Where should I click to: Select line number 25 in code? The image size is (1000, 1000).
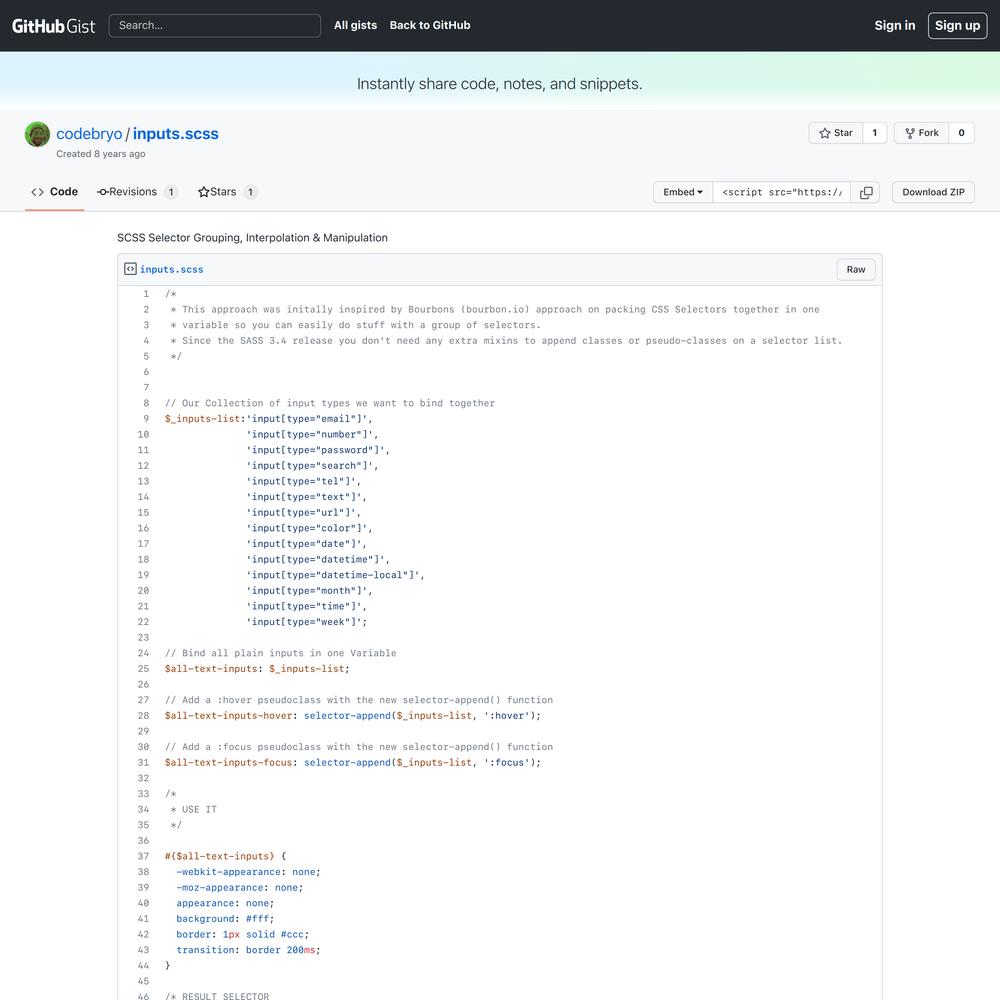click(x=143, y=669)
